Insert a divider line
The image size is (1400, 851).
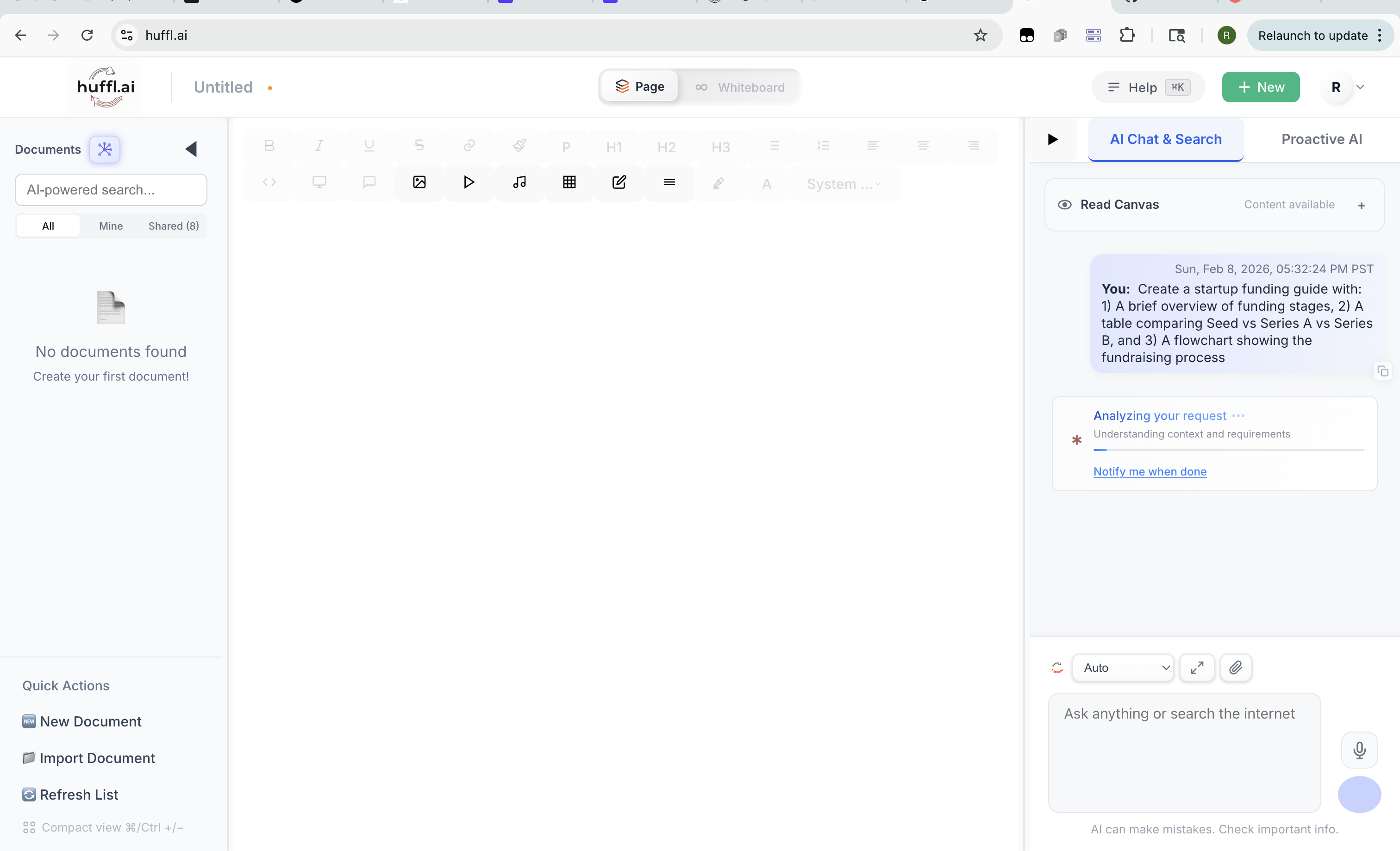669,182
